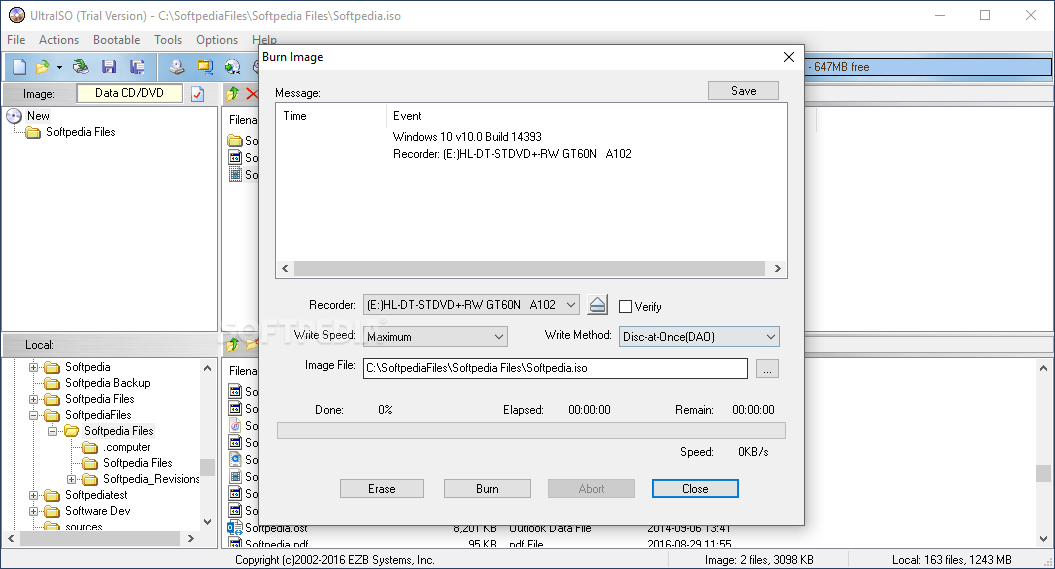Screen dimensions: 1055x569
Task: Open the Recorder drive dropdown
Action: pyautogui.click(x=571, y=305)
